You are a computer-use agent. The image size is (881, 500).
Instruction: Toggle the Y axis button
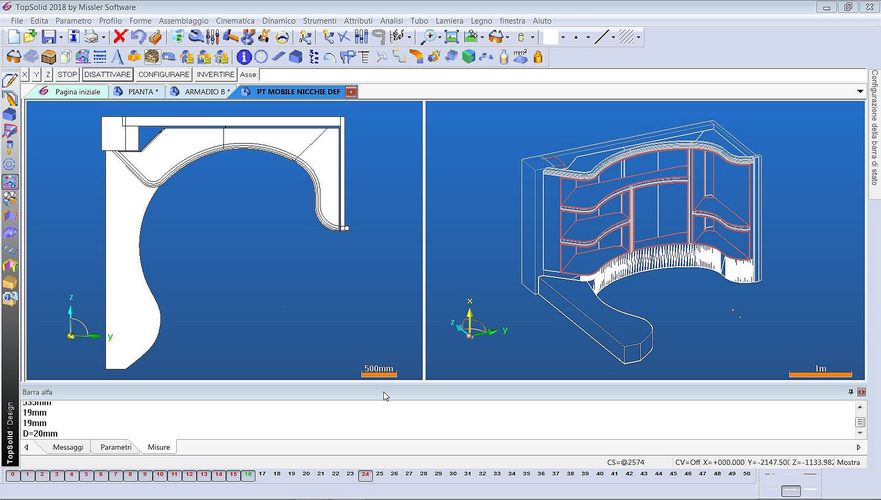coord(37,74)
